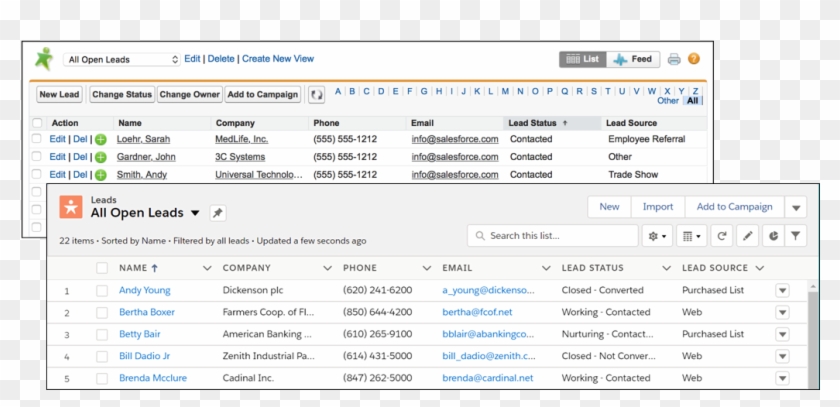Screen dimensions: 840x407
Task: Click the New Lead button
Action: (x=59, y=95)
